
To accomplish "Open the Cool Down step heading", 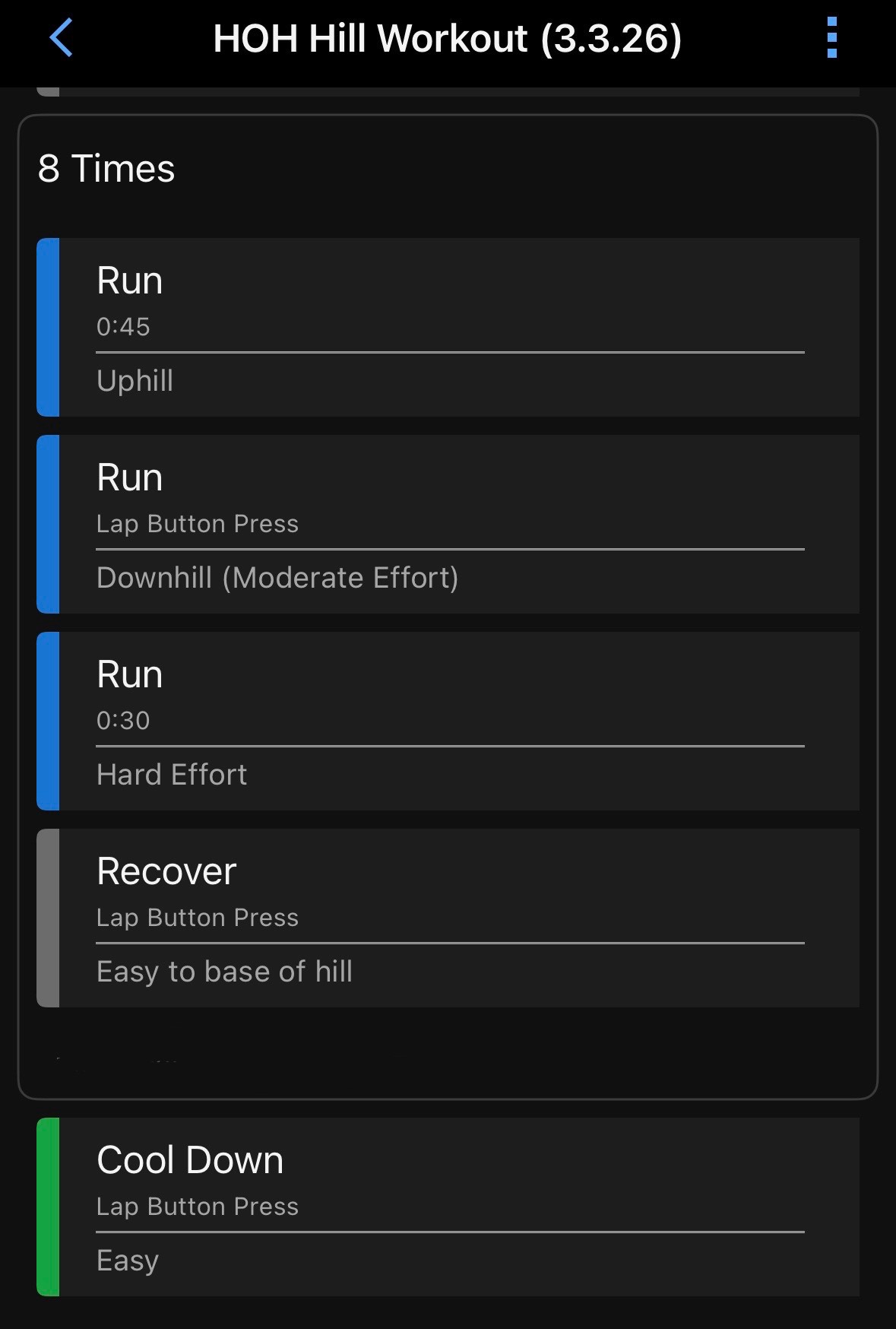I will (x=190, y=1161).
